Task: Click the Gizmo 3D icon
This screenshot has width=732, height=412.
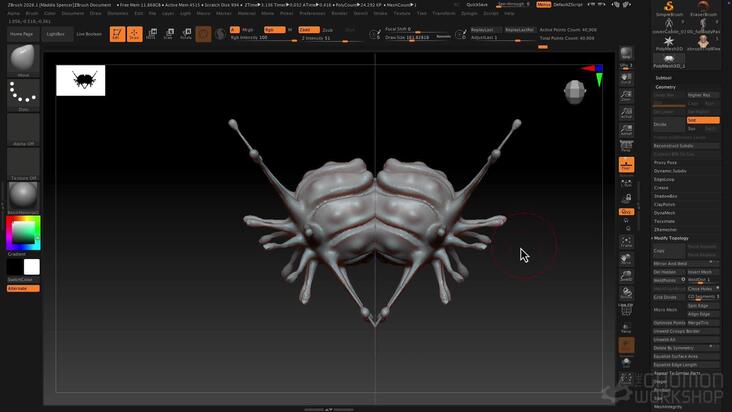Action: point(203,34)
